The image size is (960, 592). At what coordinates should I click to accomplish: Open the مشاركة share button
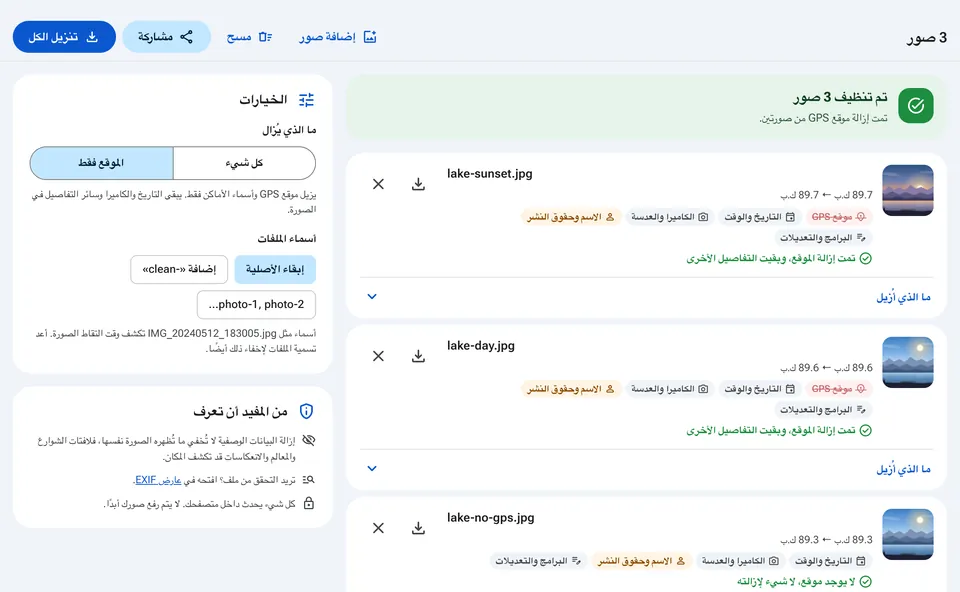pyautogui.click(x=167, y=37)
